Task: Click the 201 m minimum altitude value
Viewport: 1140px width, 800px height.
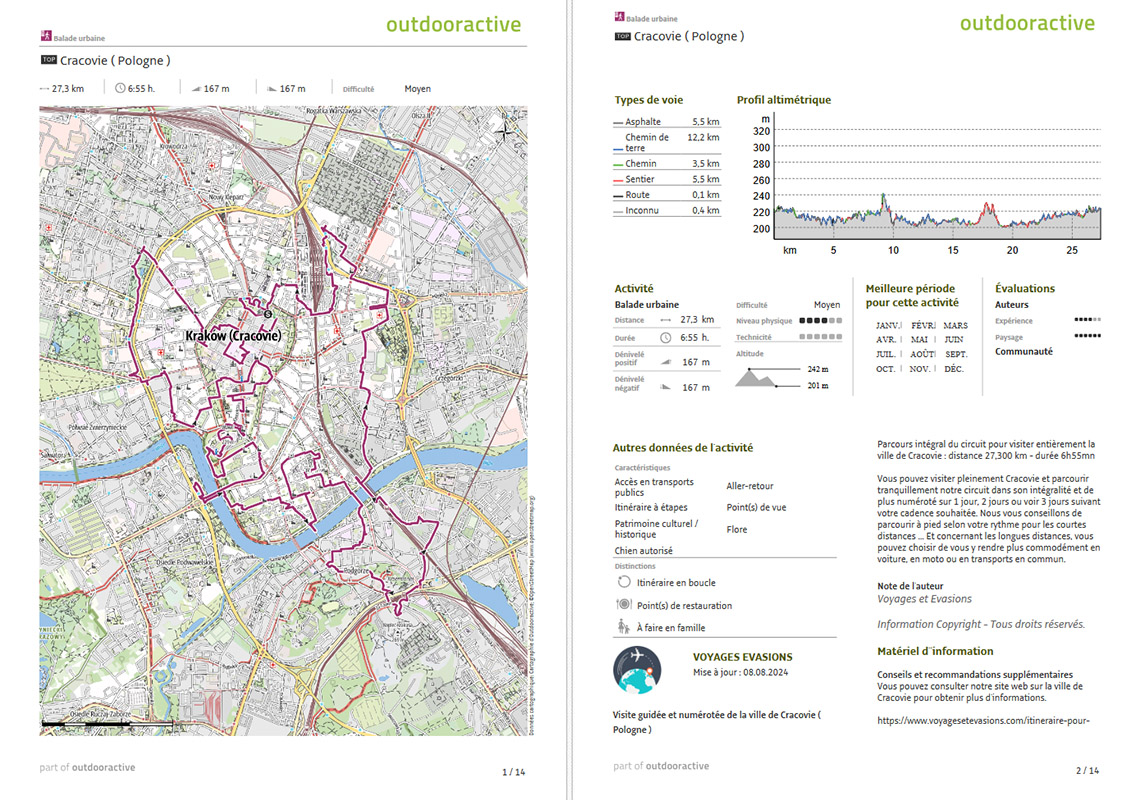Action: point(818,386)
